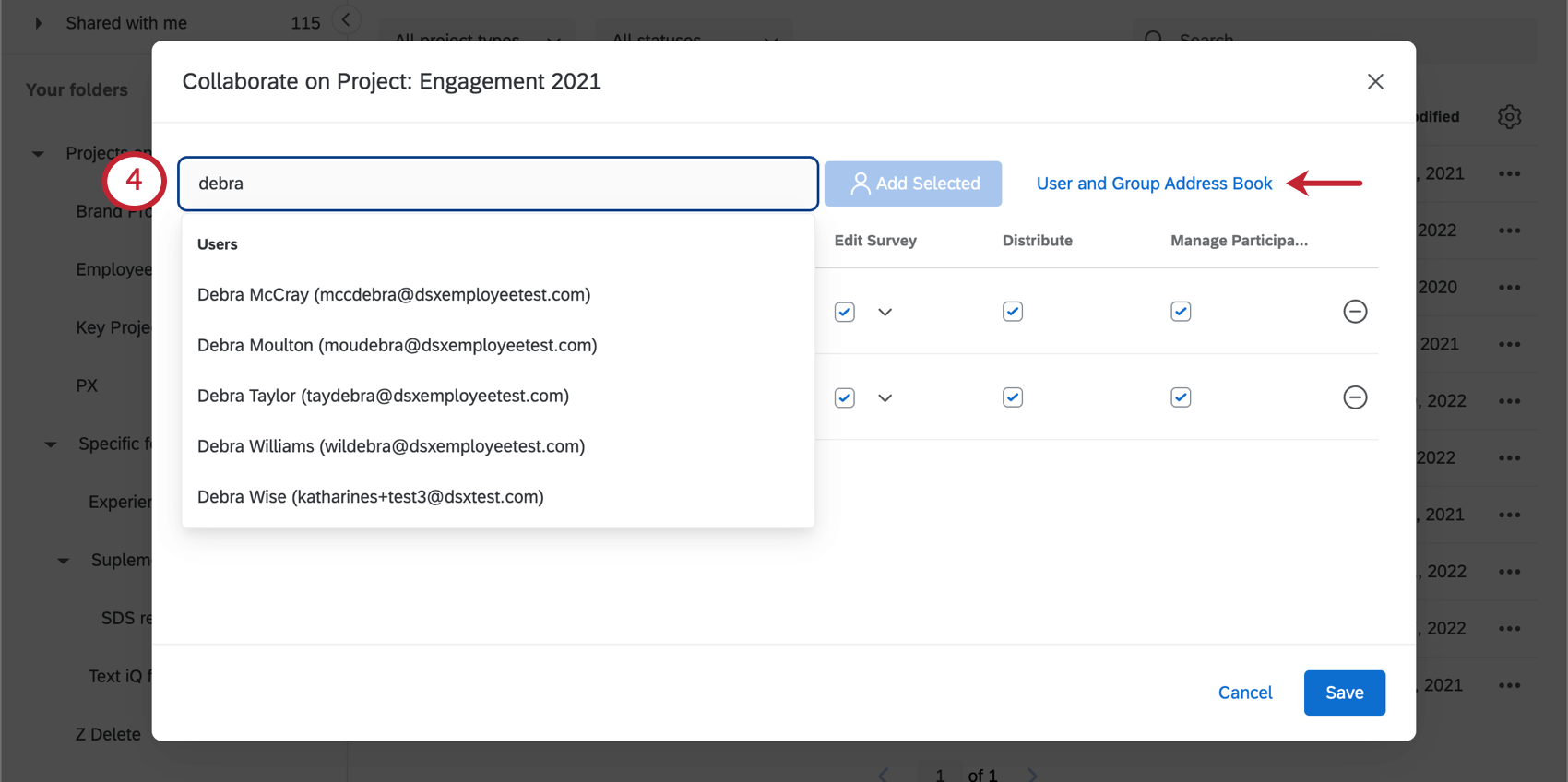The width and height of the screenshot is (1568, 782).
Task: Remove the first collaborator with minus icon
Action: (1355, 312)
